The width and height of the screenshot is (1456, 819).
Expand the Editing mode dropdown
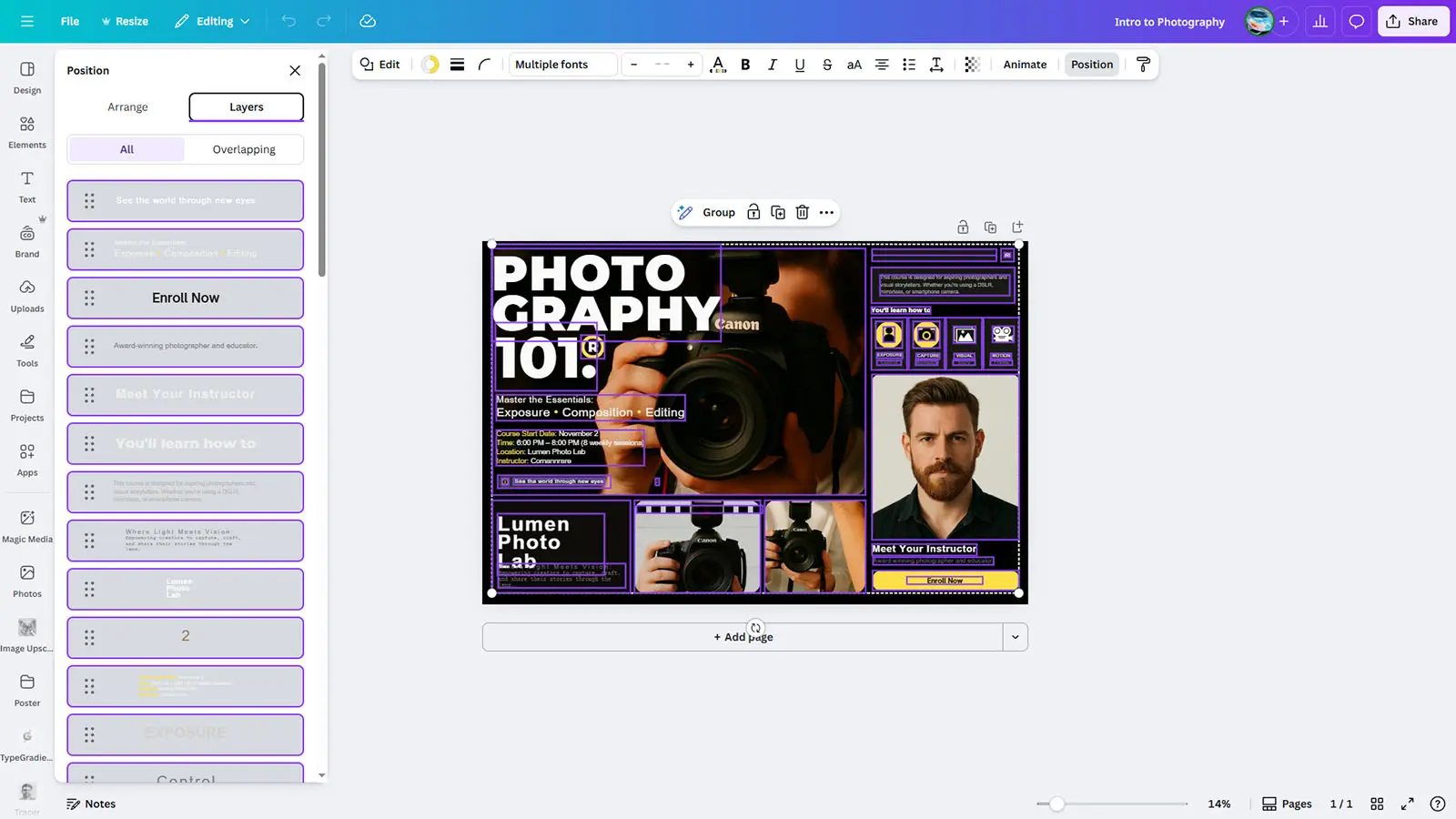click(213, 21)
